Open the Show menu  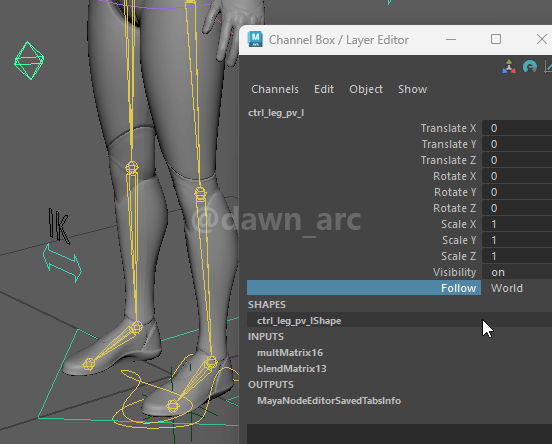point(413,89)
